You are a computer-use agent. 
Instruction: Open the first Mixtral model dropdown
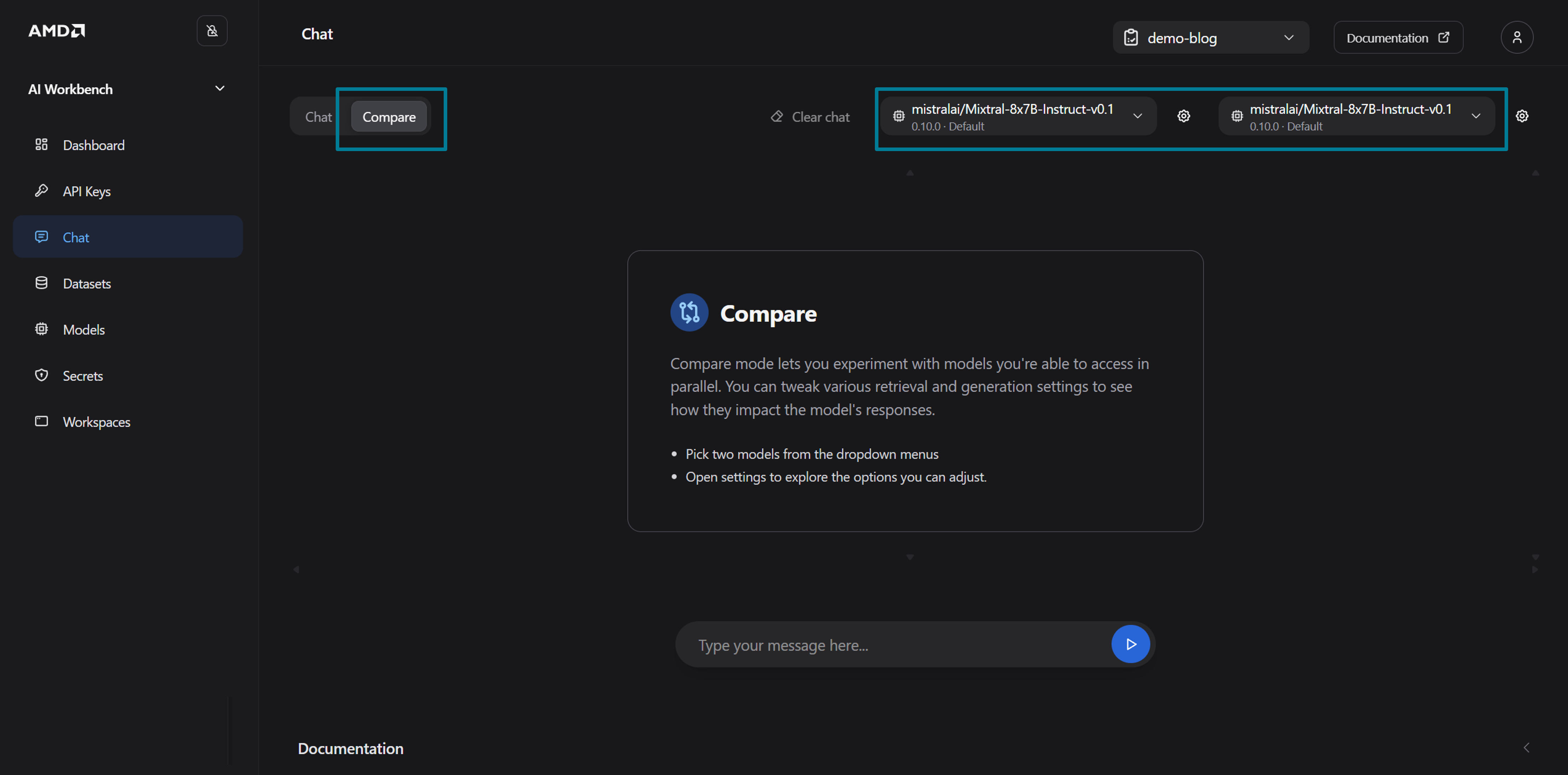[x=1018, y=116]
